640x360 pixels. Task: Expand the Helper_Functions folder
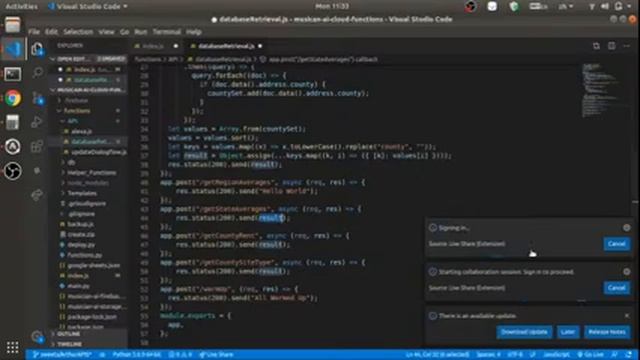click(x=89, y=173)
